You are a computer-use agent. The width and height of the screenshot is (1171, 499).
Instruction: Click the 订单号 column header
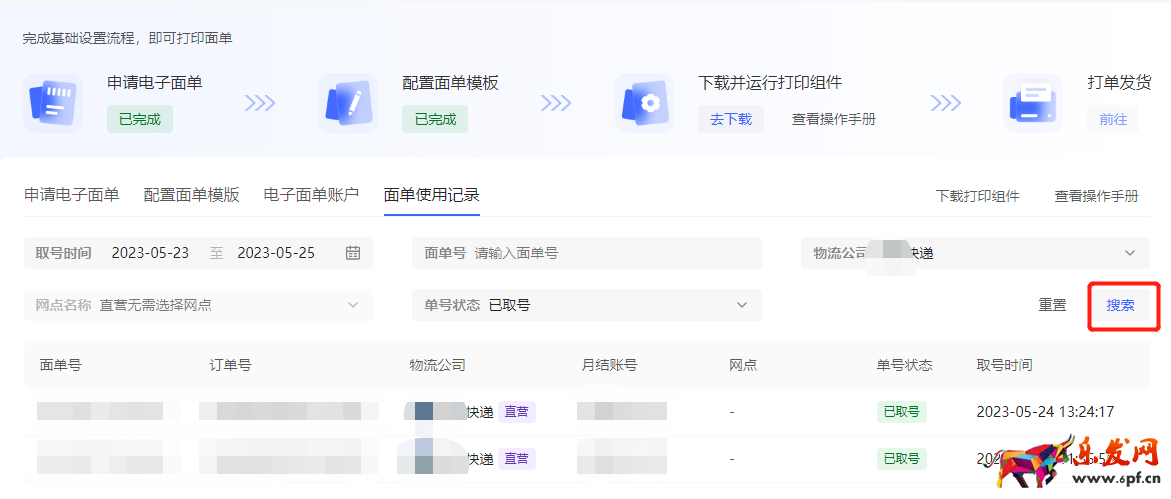point(231,366)
